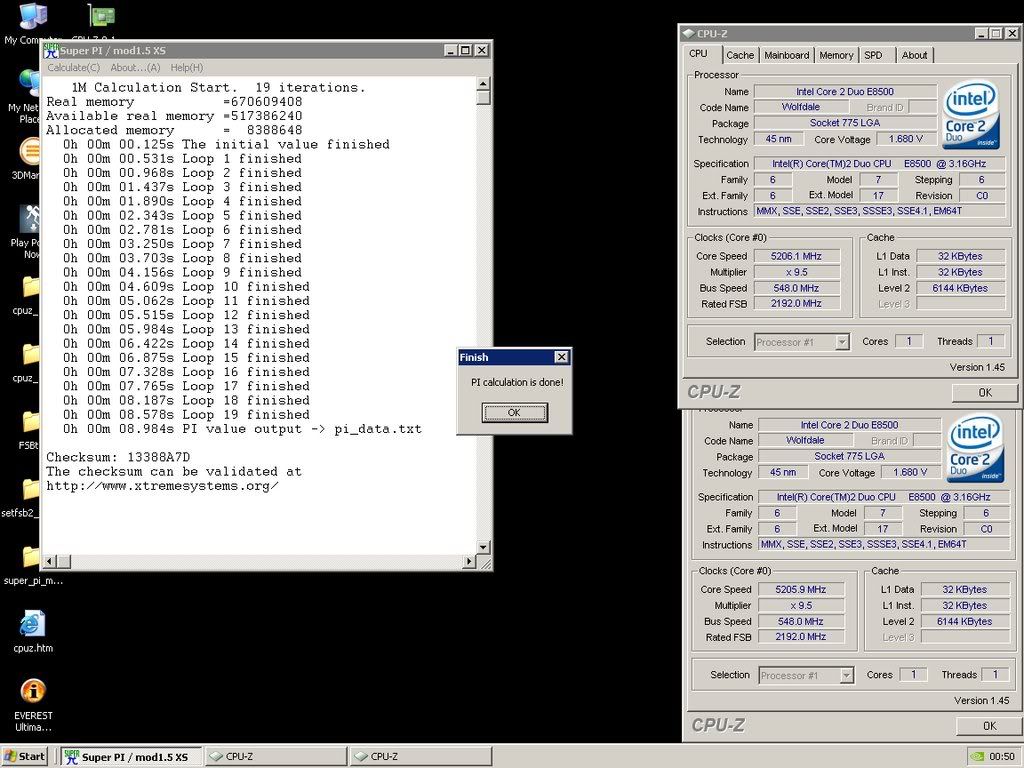Click the Core Speed value 5205.9 MHz
Image resolution: width=1024 pixels, height=768 pixels.
pos(801,589)
